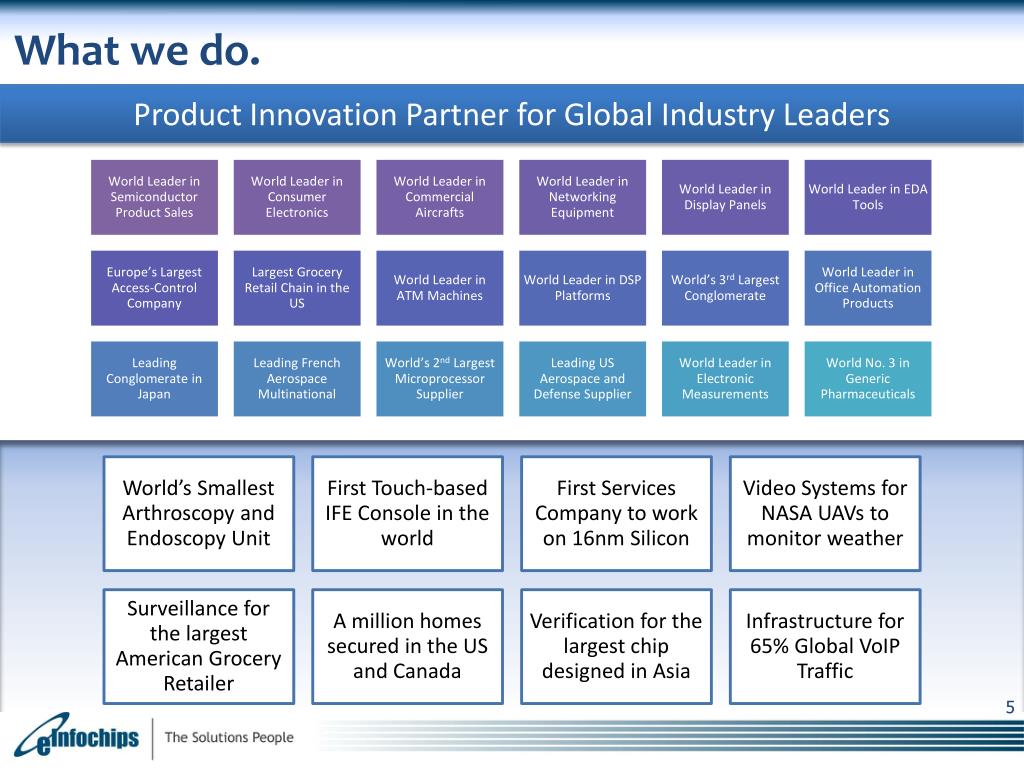The width and height of the screenshot is (1024, 768).
Task: Select 'World Leader in Office Automation Products' tile
Action: coord(868,288)
